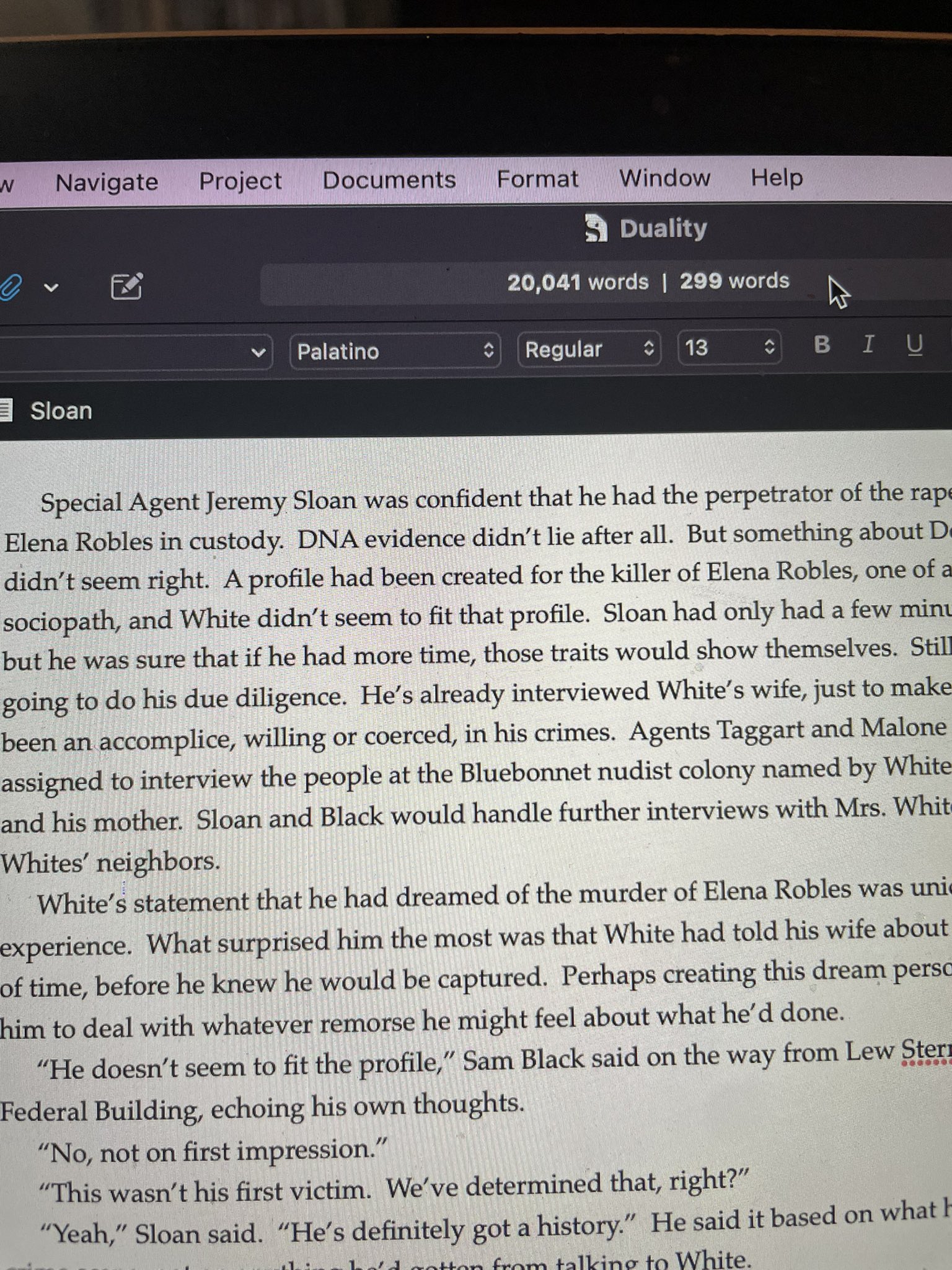
Task: Click the line "No, not on first impression."
Action: click(x=213, y=1152)
